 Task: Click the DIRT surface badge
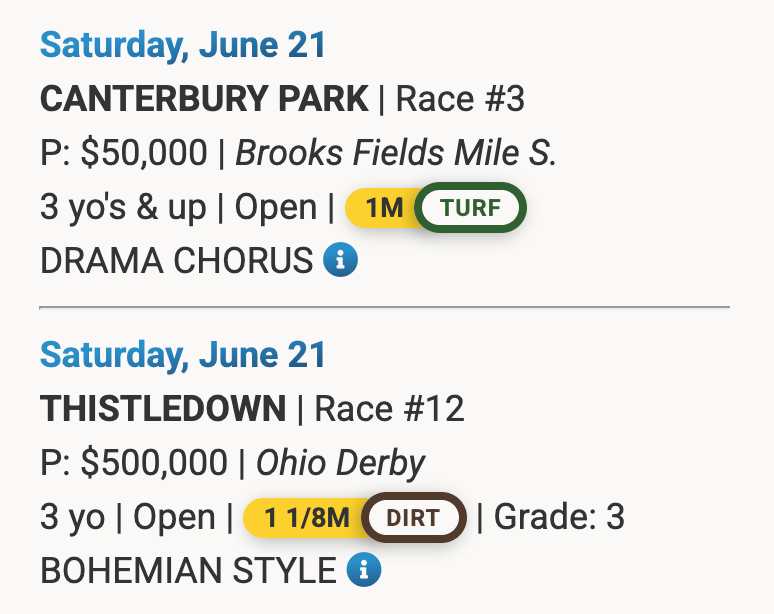point(413,518)
